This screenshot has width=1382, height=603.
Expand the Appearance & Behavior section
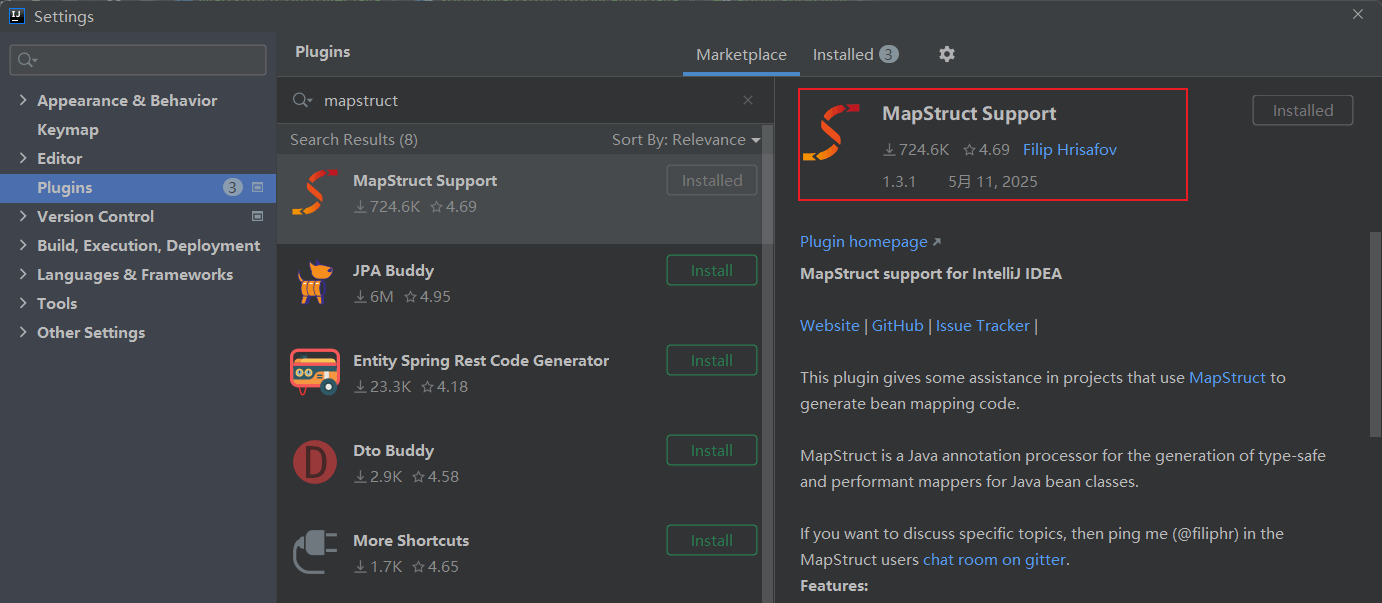(x=23, y=100)
